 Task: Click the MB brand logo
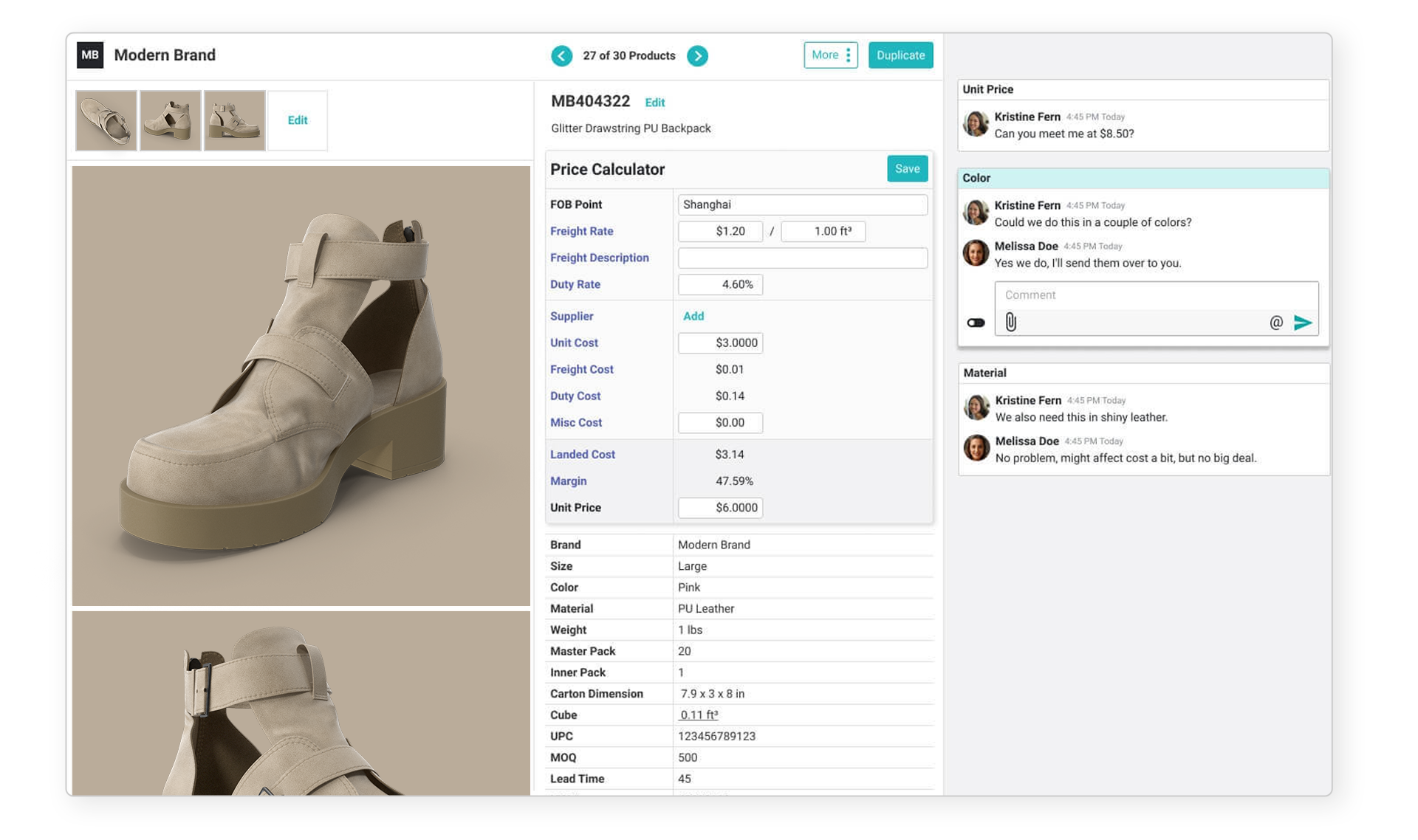(90, 55)
